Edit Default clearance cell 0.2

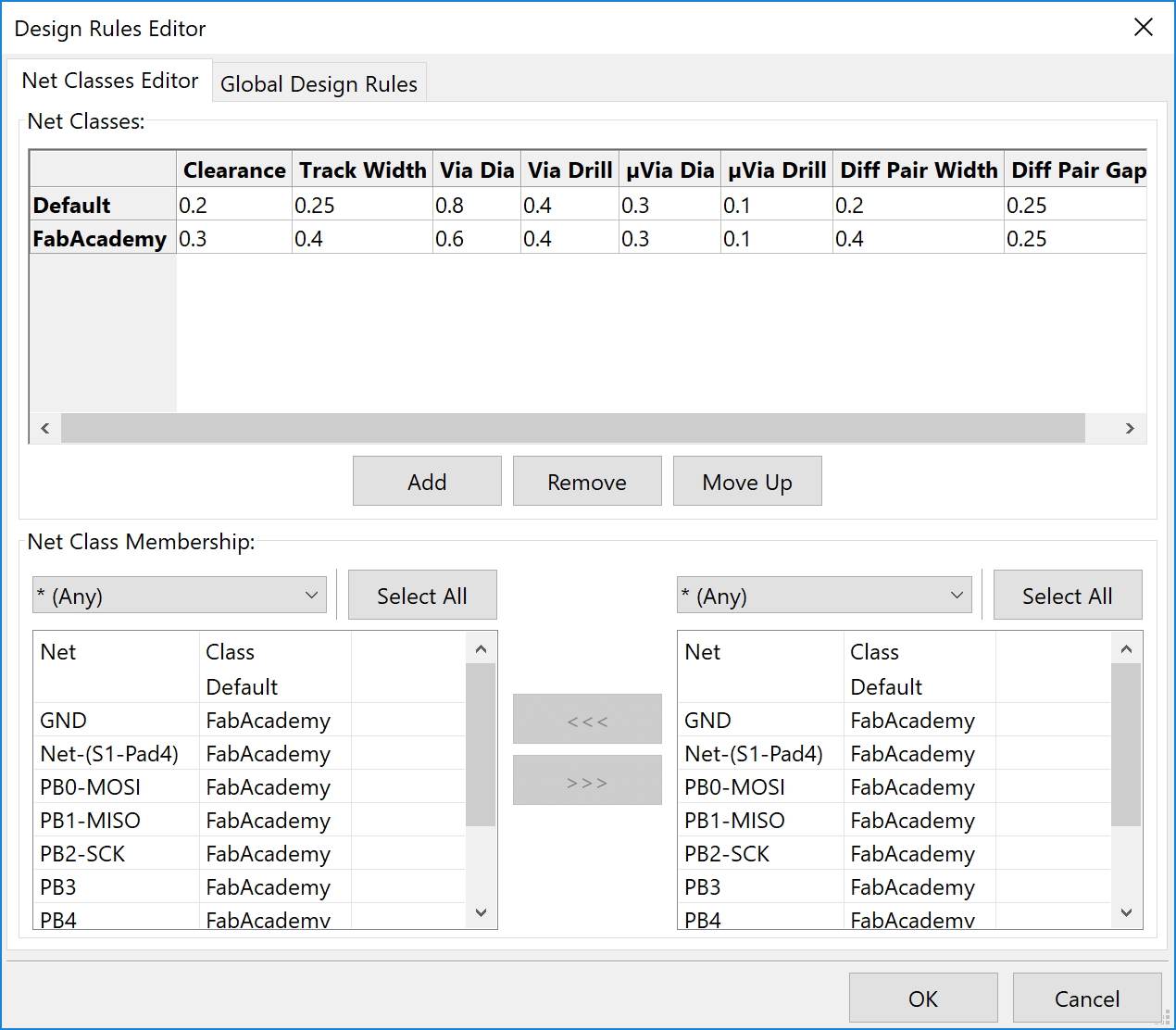click(x=234, y=205)
